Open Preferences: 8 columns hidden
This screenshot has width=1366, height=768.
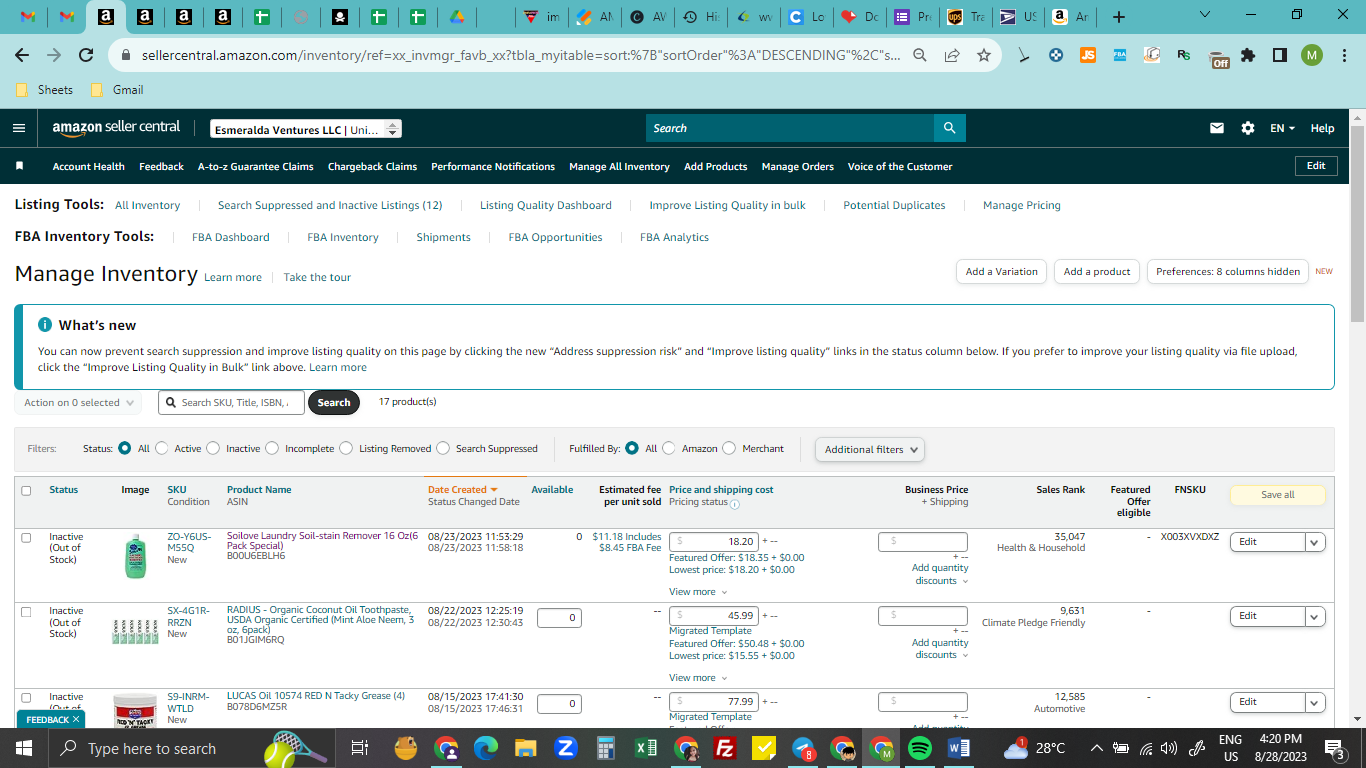coord(1228,271)
